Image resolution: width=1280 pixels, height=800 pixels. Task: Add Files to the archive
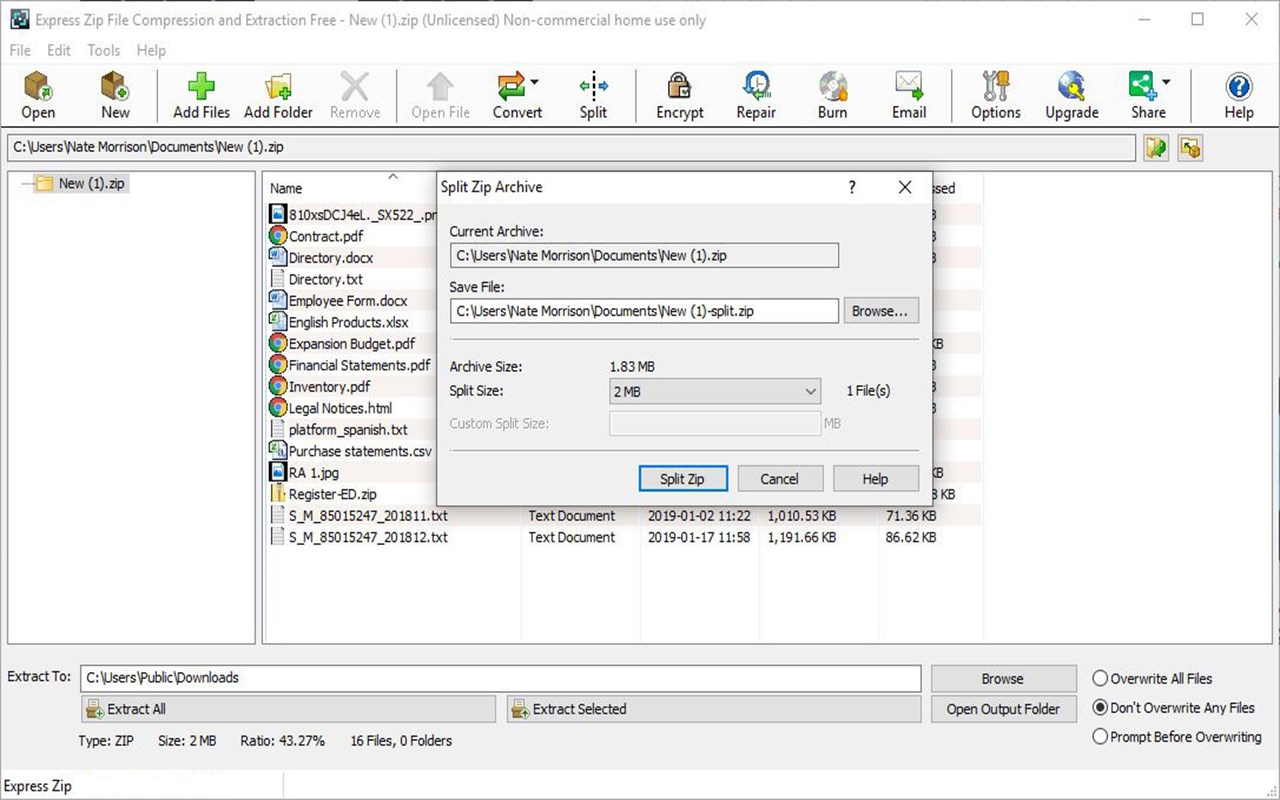point(199,95)
